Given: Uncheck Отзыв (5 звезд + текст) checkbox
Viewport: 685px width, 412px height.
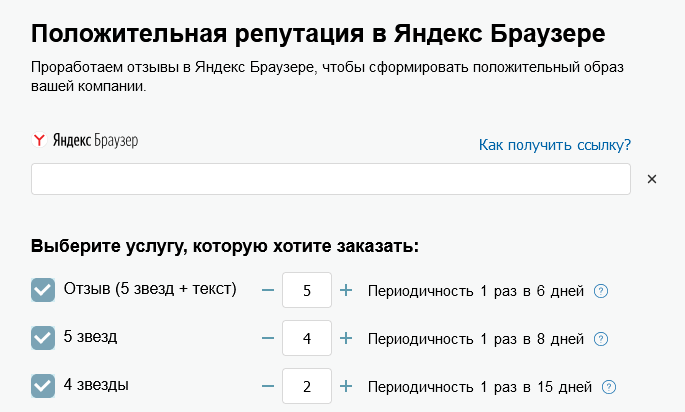Looking at the screenshot, I should point(43,290).
